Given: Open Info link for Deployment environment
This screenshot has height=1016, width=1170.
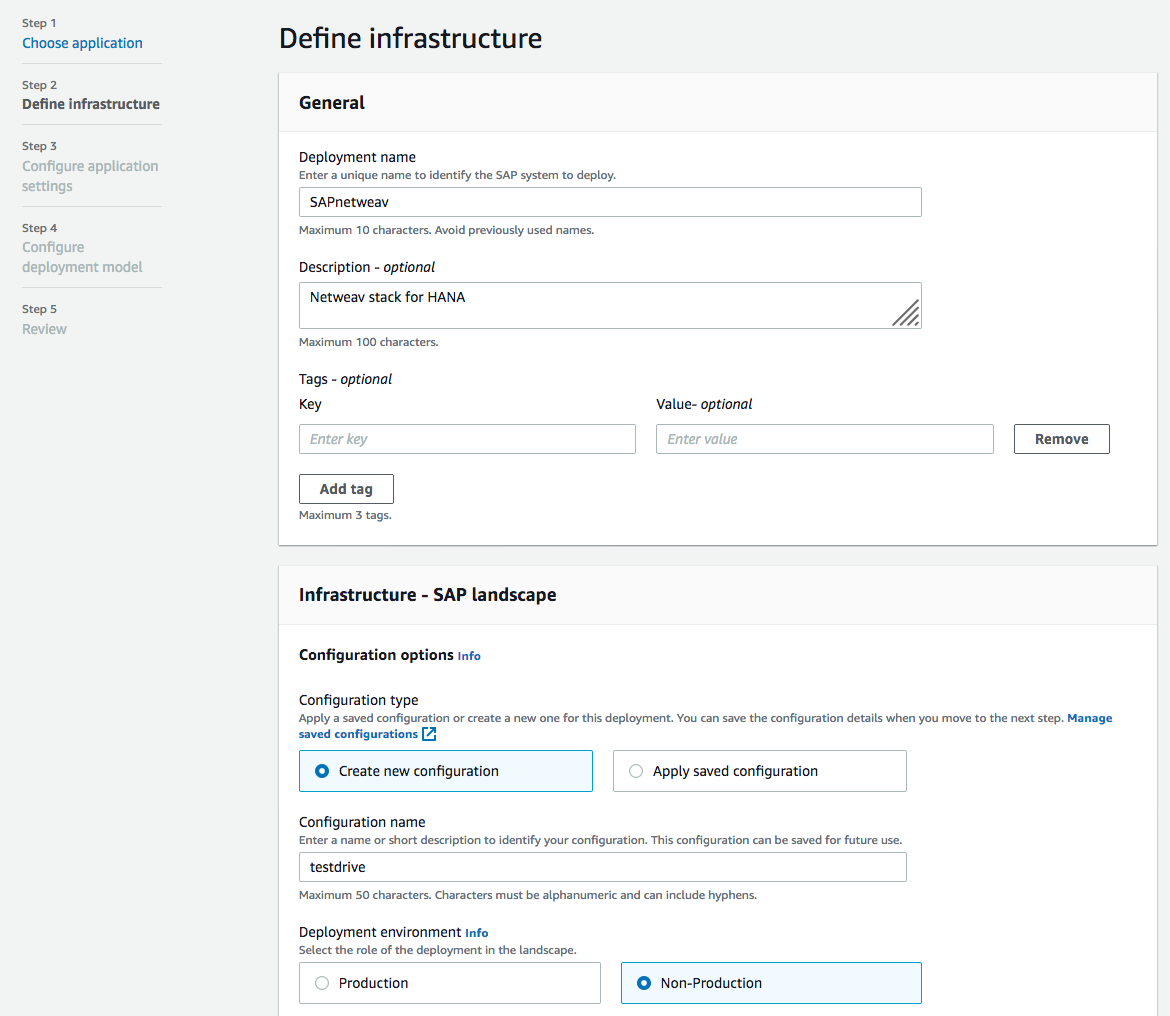Looking at the screenshot, I should [476, 933].
